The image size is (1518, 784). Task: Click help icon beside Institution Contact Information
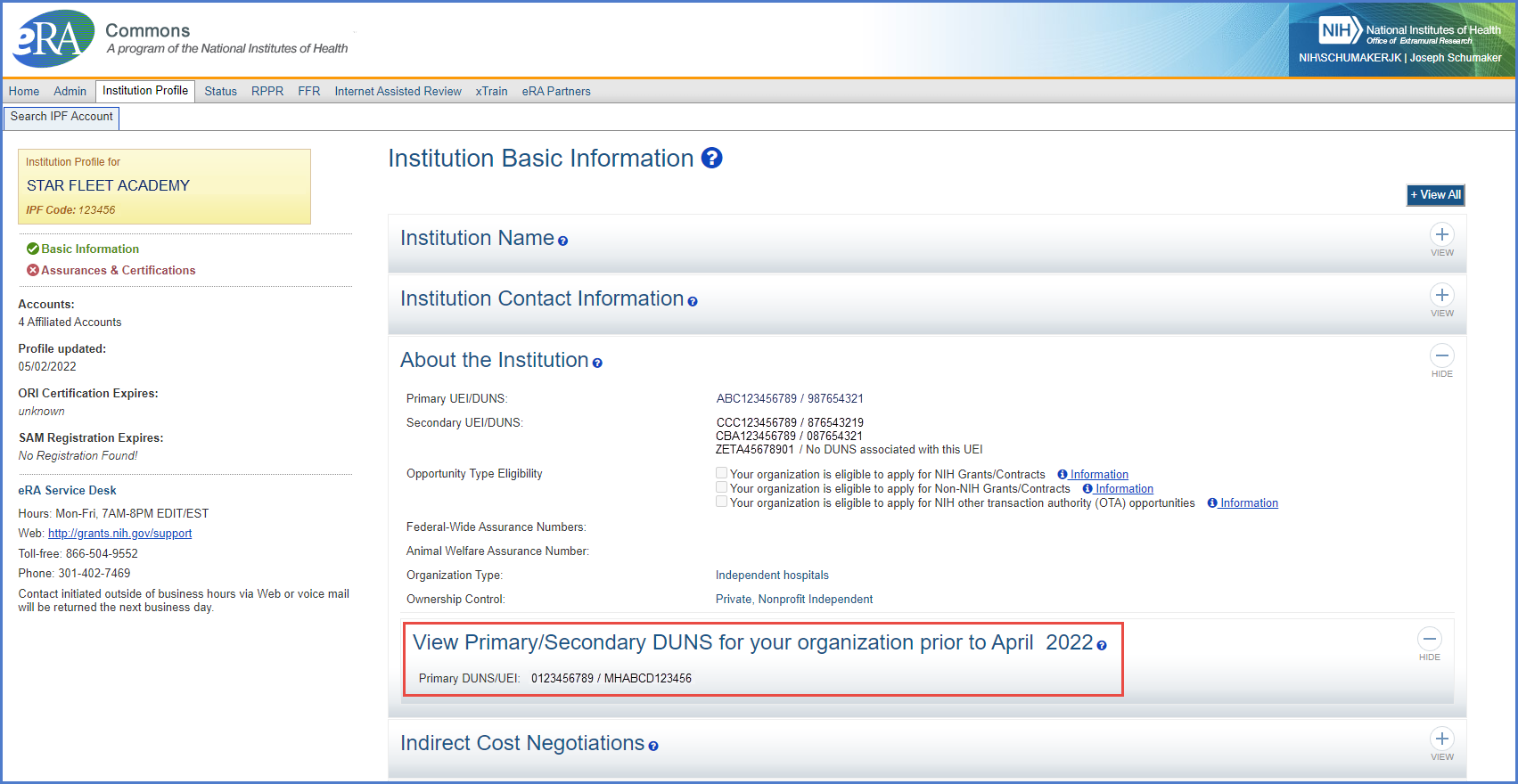693,302
